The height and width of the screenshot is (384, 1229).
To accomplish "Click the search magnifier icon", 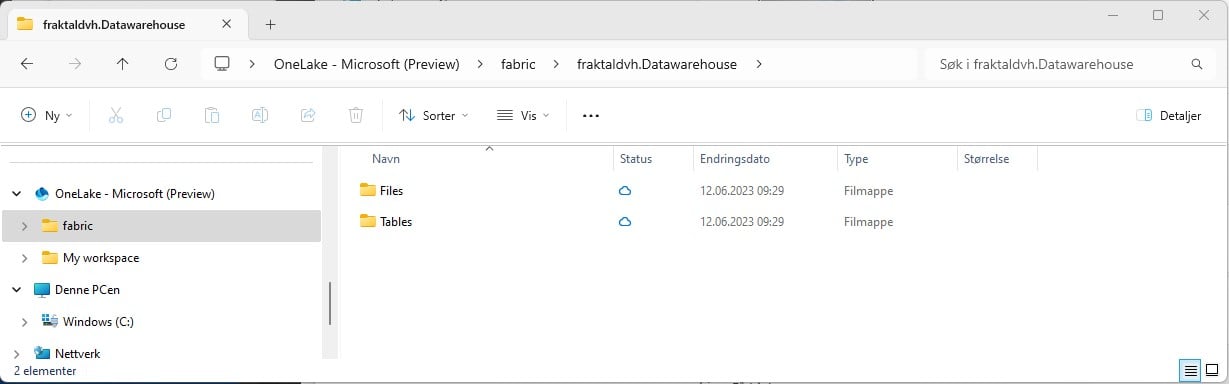I will tap(1197, 64).
